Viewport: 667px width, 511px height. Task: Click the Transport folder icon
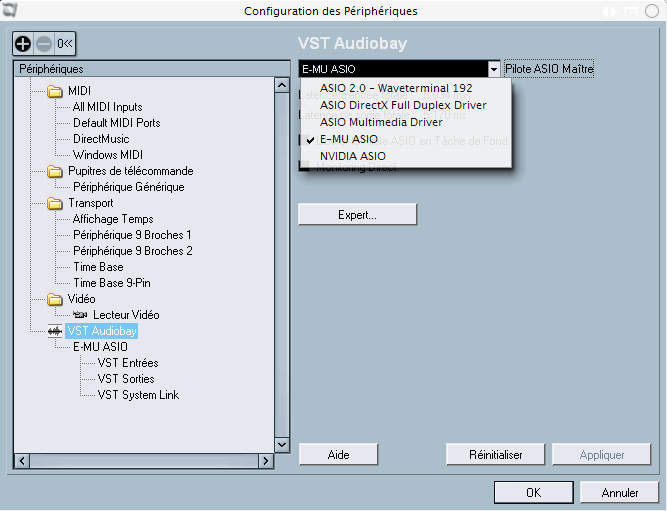tap(54, 203)
